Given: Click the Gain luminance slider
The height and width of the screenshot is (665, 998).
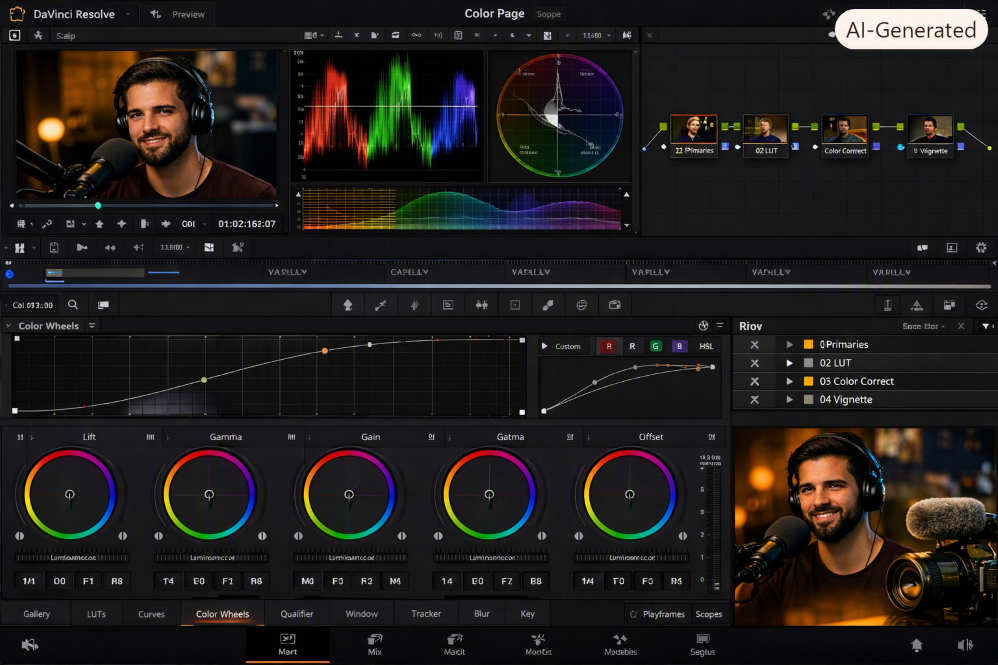Looking at the screenshot, I should click(350, 557).
